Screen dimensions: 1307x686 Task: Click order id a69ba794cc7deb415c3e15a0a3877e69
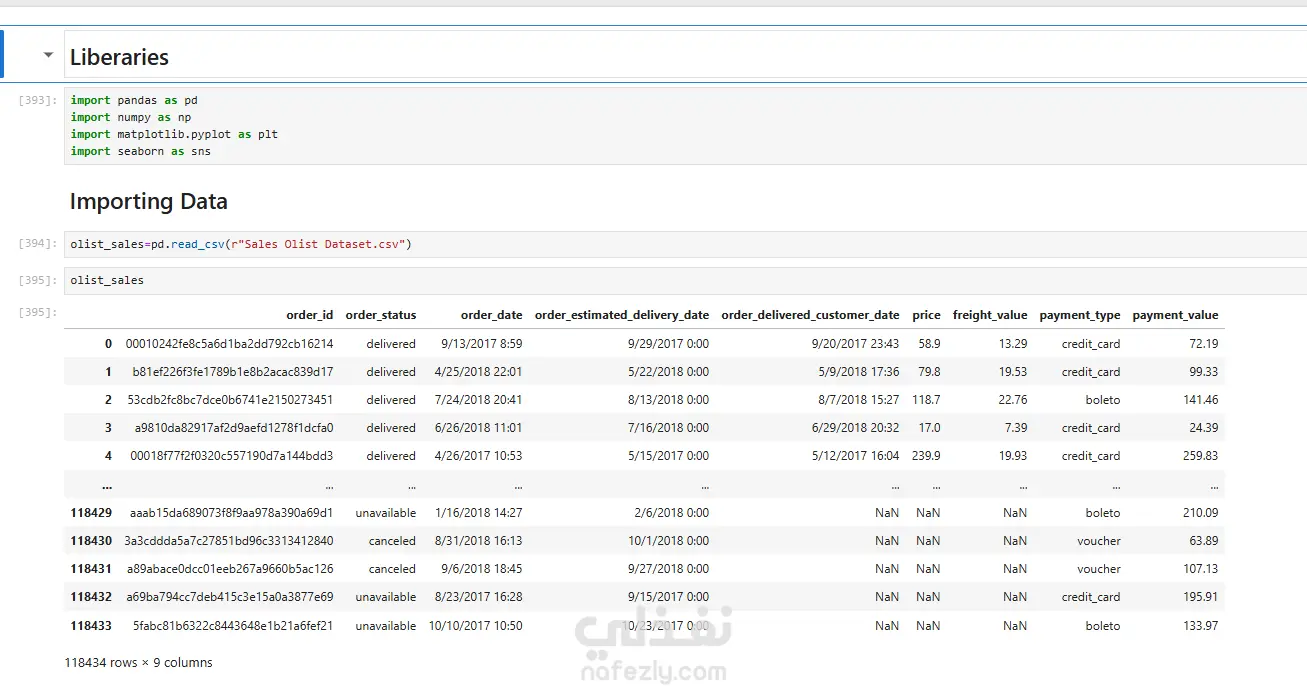[231, 597]
